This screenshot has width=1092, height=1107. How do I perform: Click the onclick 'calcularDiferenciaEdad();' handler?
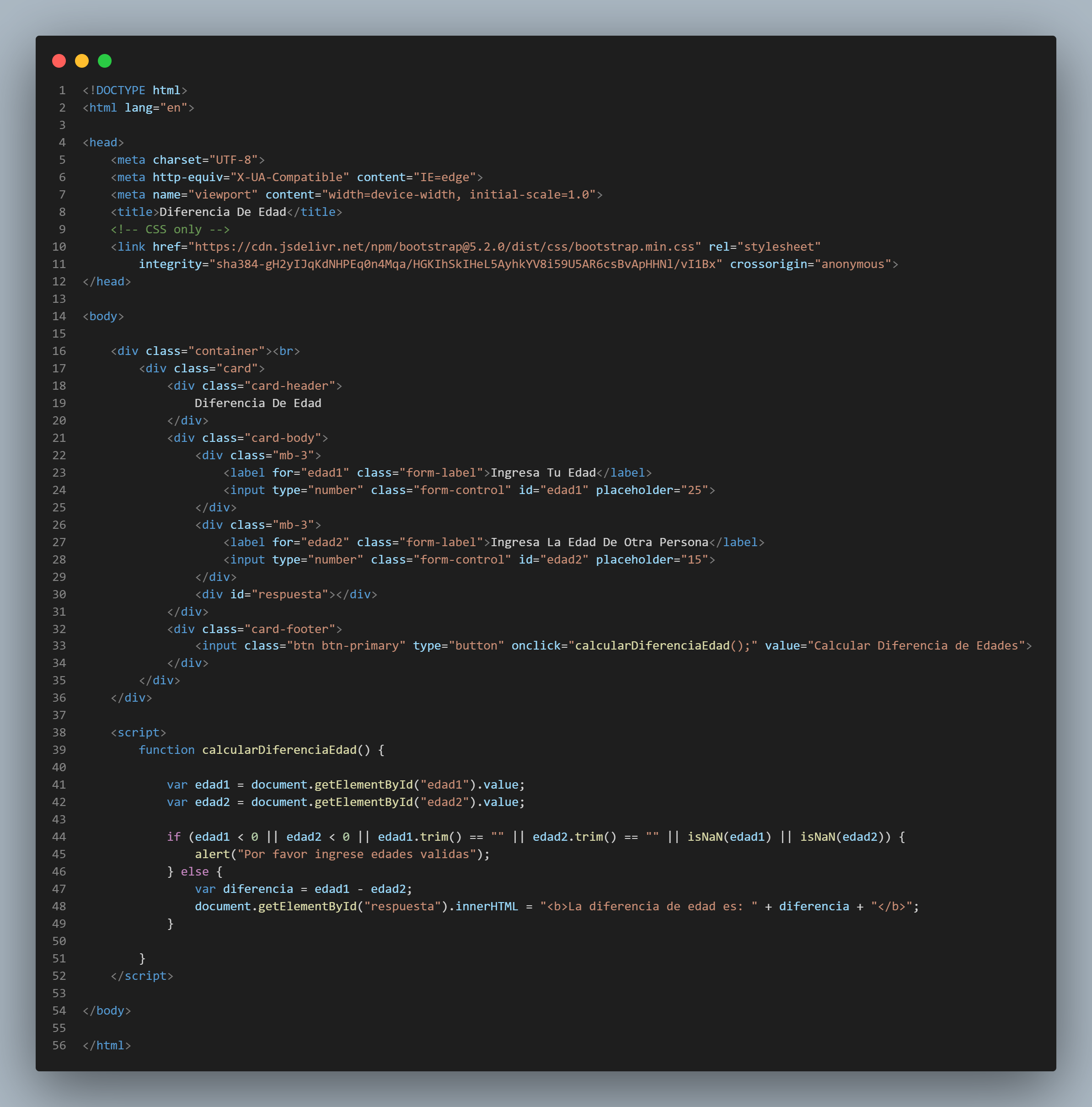(663, 646)
